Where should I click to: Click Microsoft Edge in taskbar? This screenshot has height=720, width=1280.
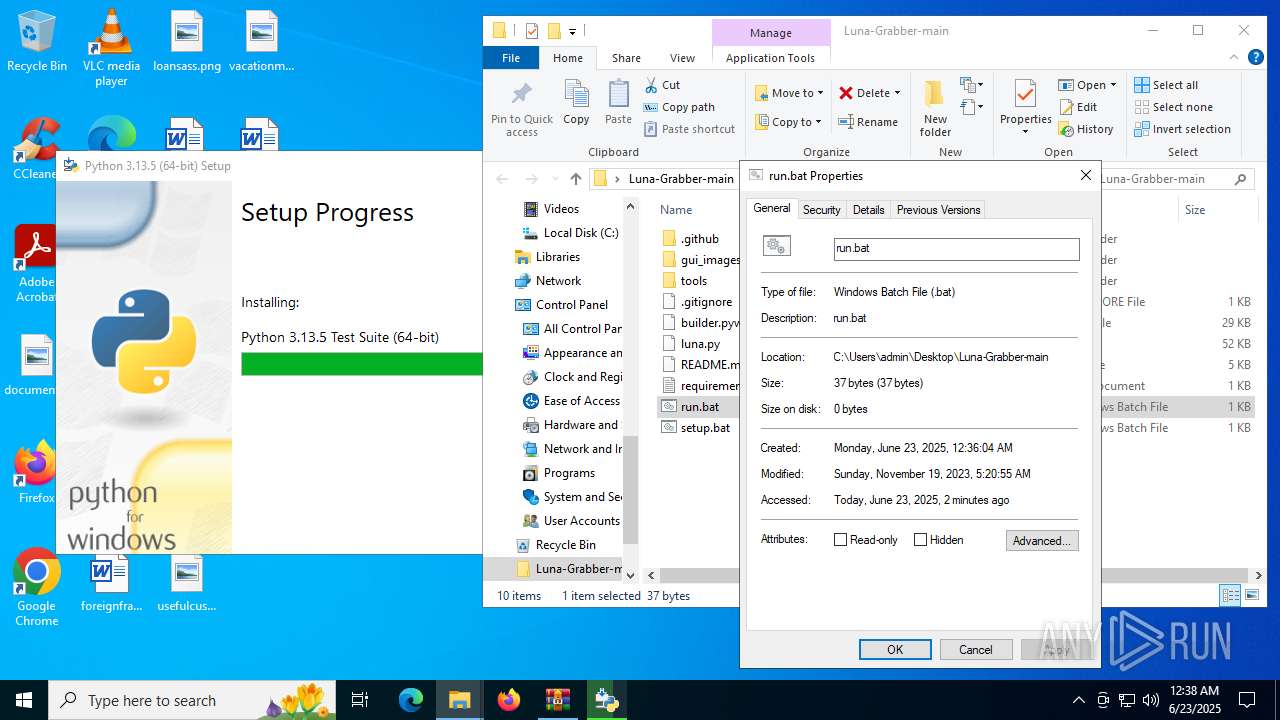[x=411, y=700]
